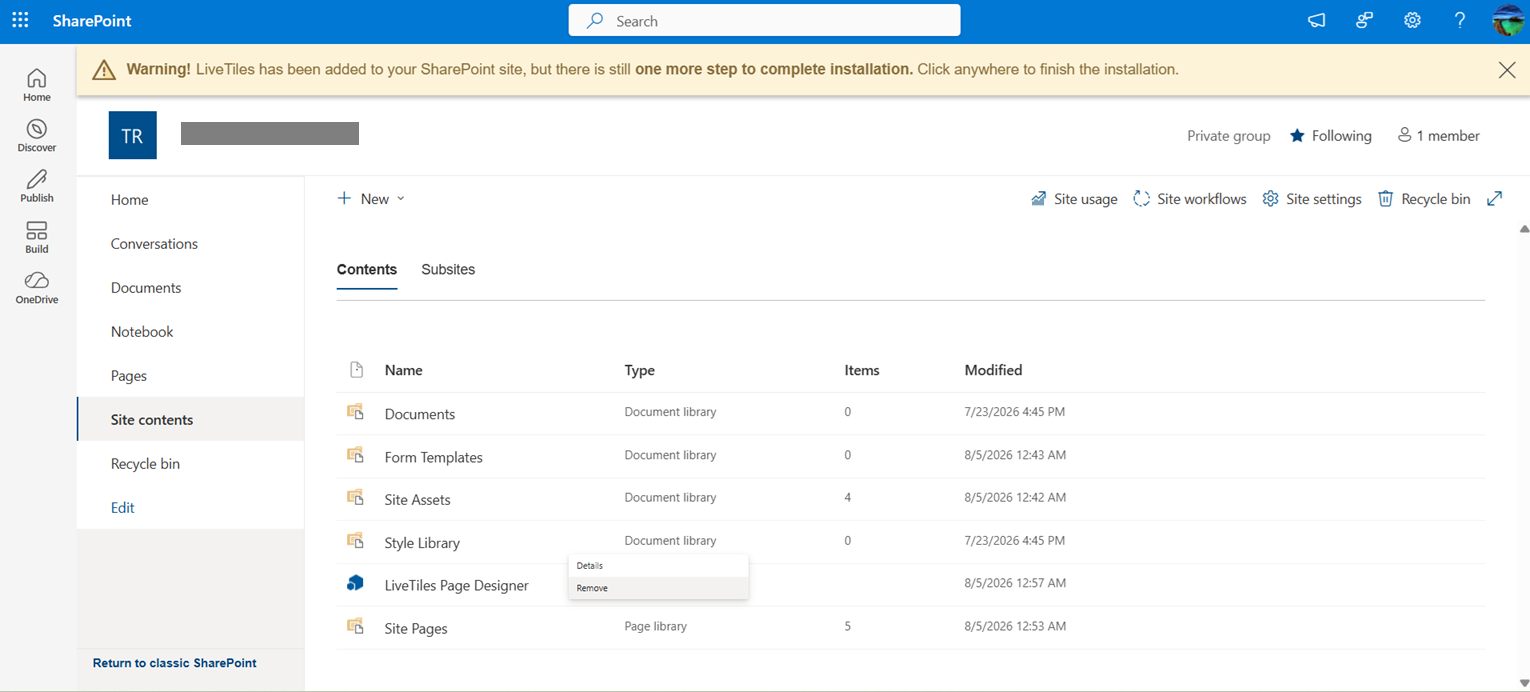Click the SharePoint brand title
This screenshot has width=1530, height=692.
tap(92, 21)
